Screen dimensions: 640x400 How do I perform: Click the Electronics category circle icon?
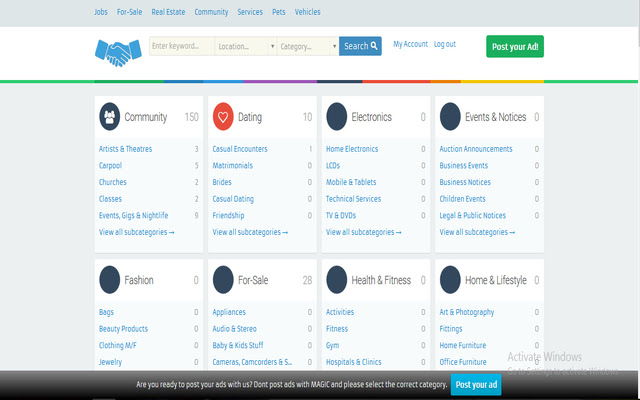[x=336, y=117]
